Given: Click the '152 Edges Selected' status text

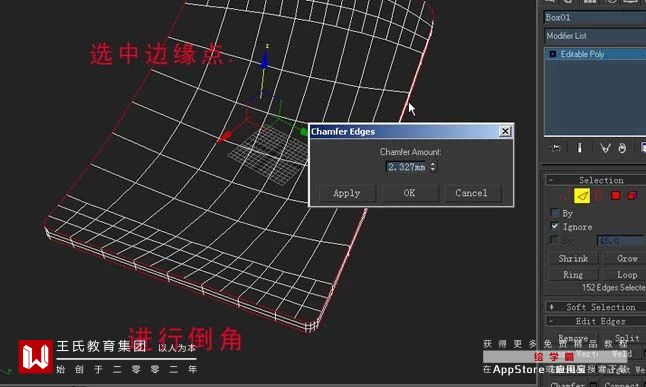Looking at the screenshot, I should point(613,288).
